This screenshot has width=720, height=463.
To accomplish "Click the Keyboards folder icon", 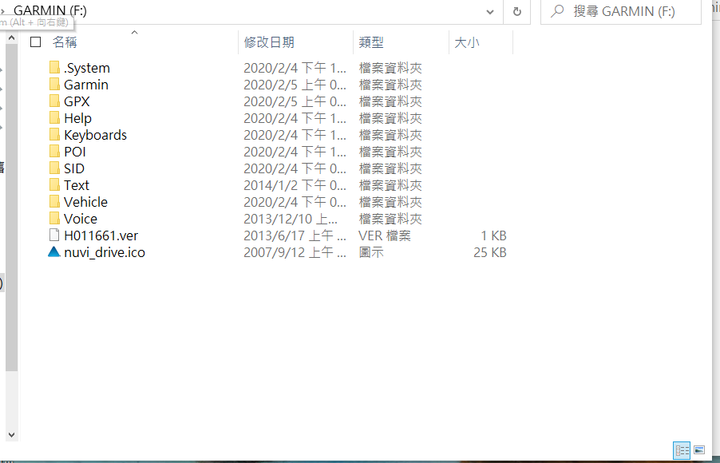I will pyautogui.click(x=54, y=135).
